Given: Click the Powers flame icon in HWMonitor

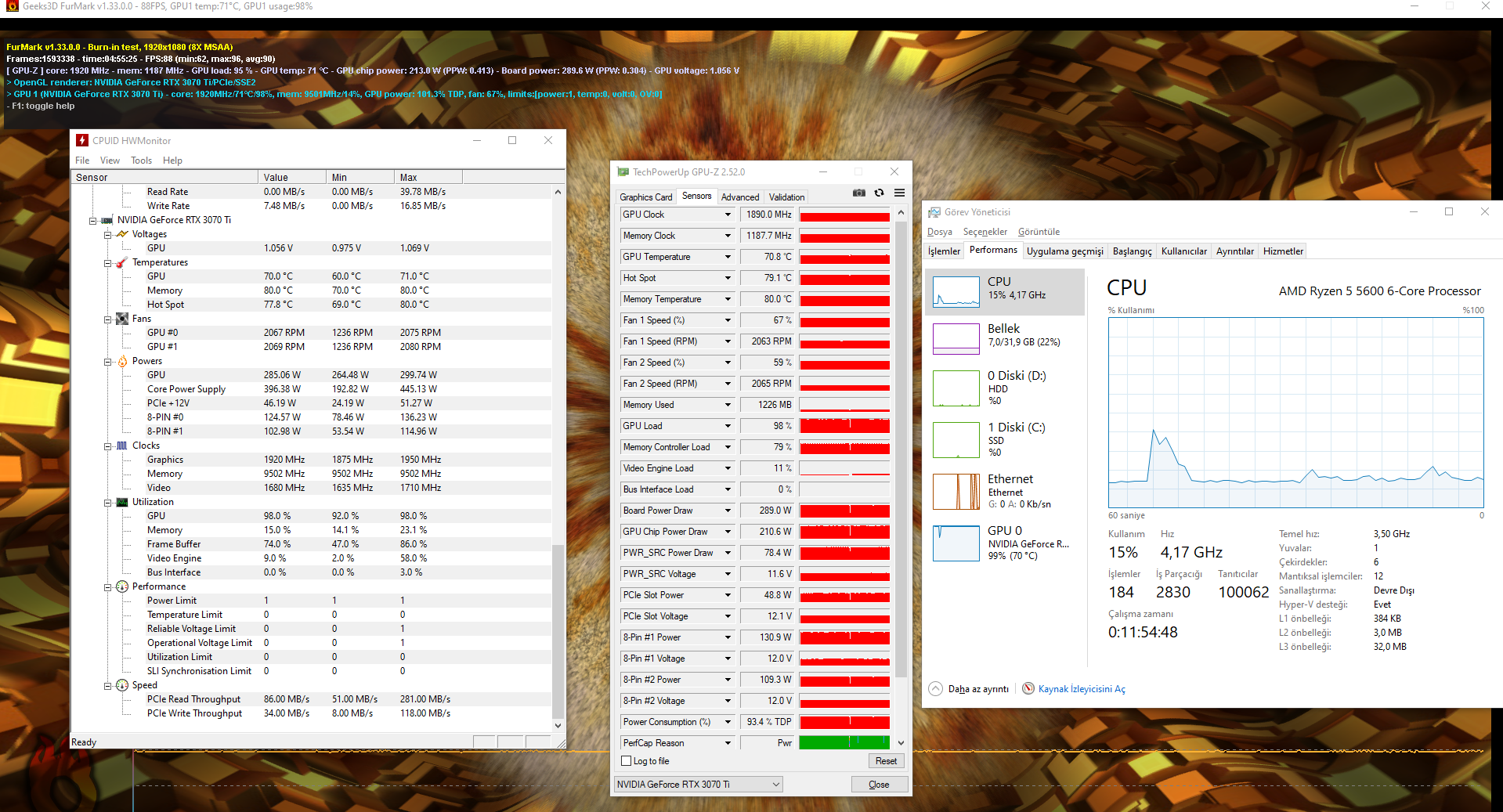Looking at the screenshot, I should (x=122, y=361).
